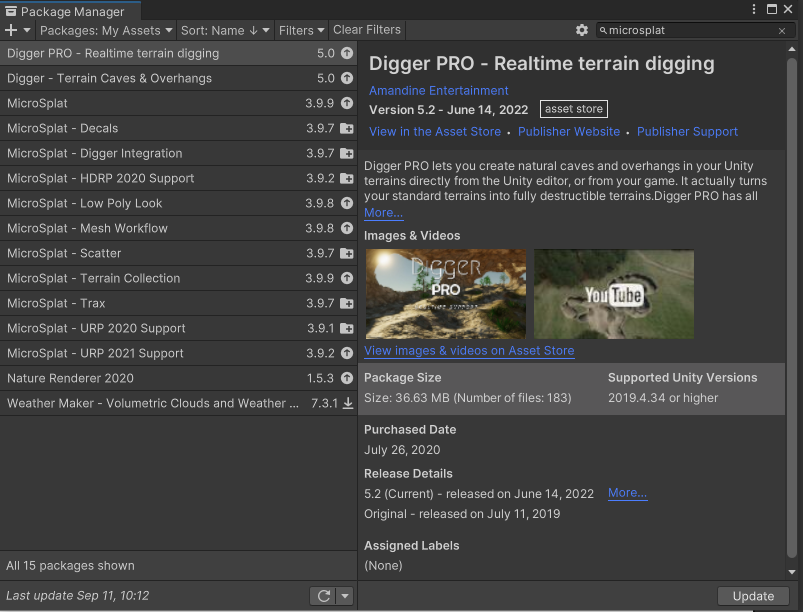Click update icon for MicroSplat - URP 2021 Support
This screenshot has height=612, width=803.
347,353
